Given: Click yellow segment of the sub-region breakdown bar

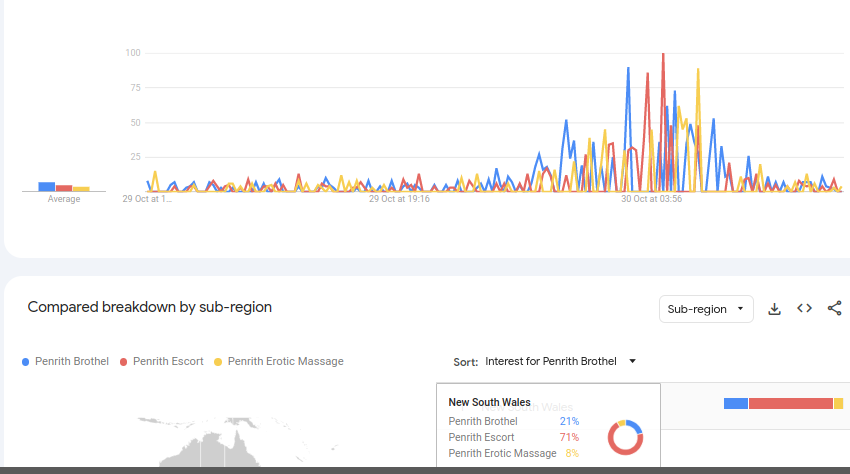Looking at the screenshot, I should click(838, 403).
